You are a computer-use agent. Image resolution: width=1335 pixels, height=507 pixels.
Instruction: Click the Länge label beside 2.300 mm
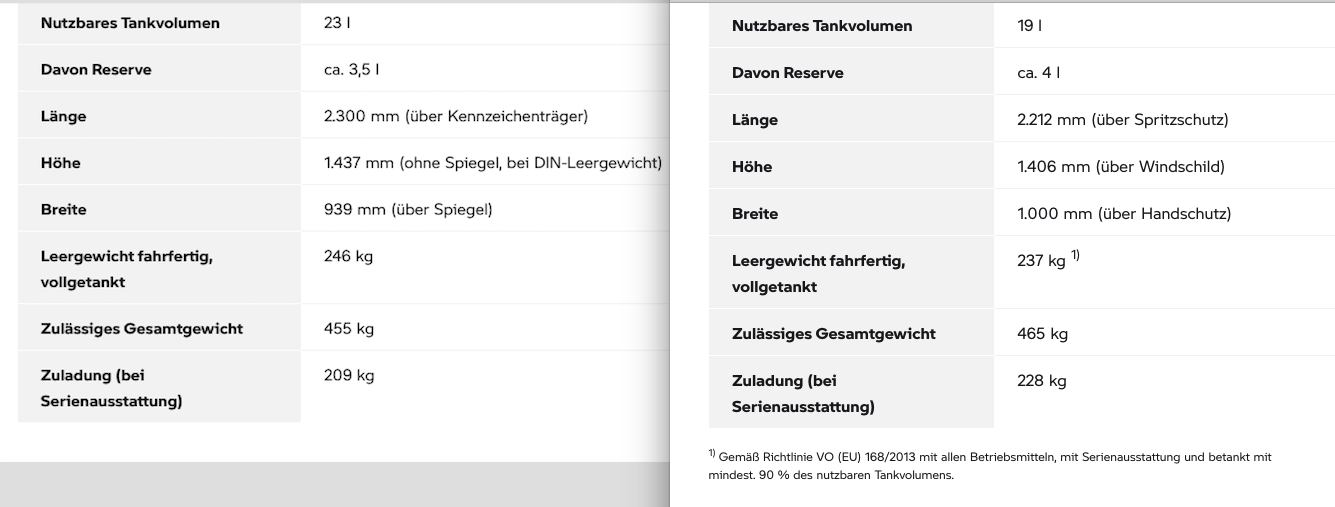pyautogui.click(x=64, y=116)
